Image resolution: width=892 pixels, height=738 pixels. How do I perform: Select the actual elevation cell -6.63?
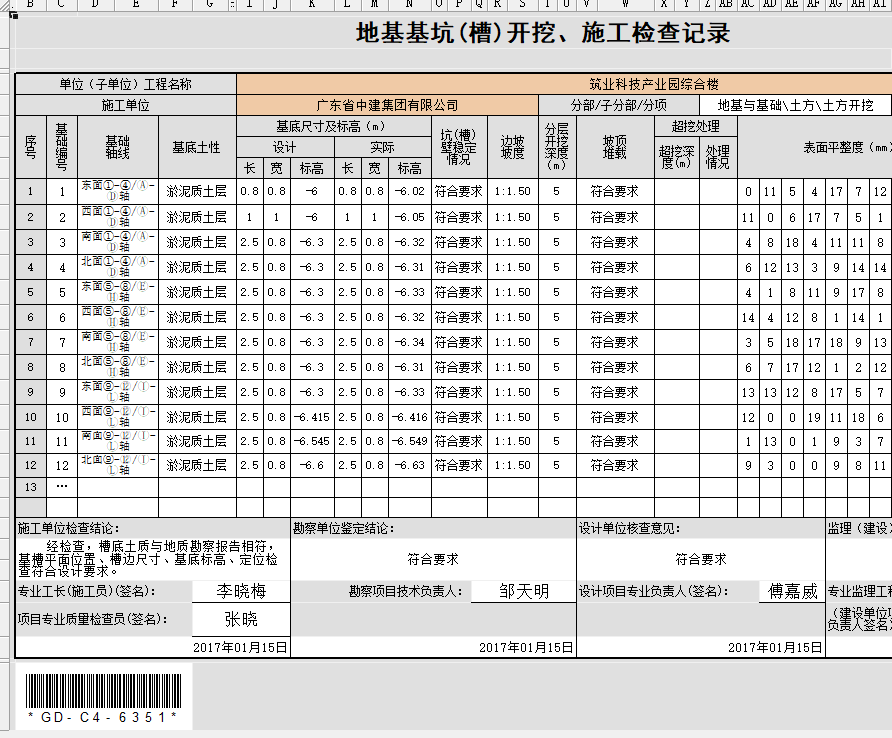[410, 465]
